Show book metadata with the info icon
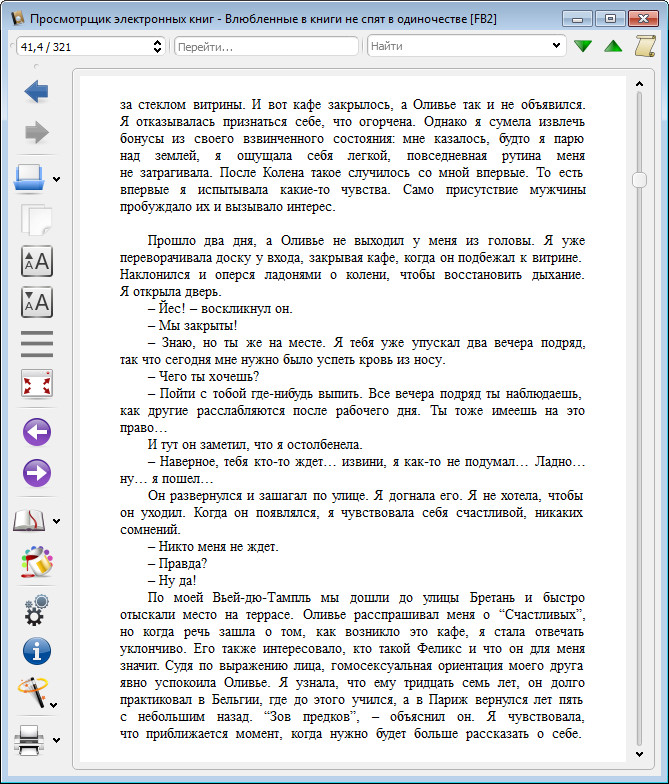Image resolution: width=669 pixels, height=784 pixels. point(36,652)
